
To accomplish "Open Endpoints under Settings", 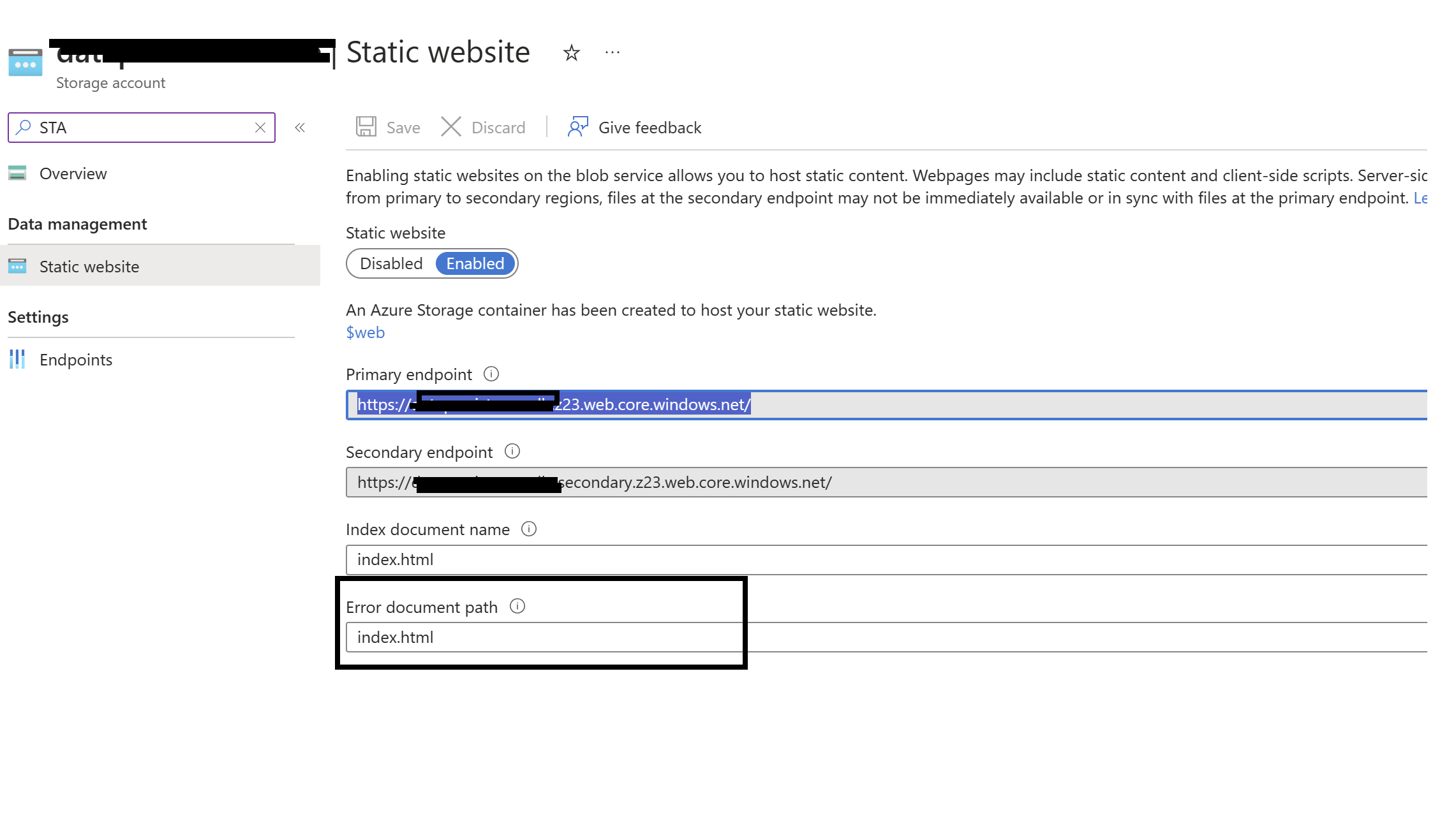I will click(76, 360).
